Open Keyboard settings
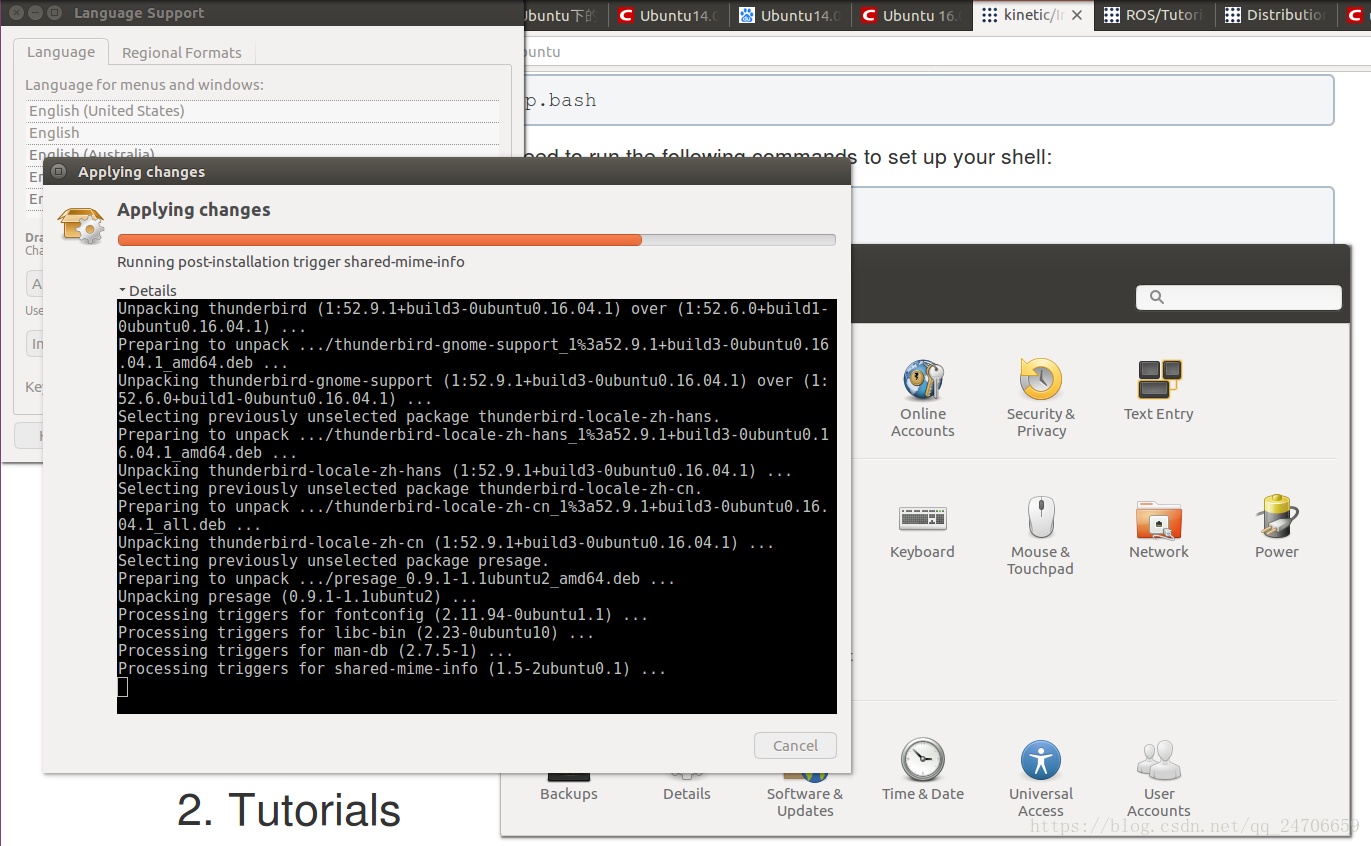1371x846 pixels. click(922, 528)
